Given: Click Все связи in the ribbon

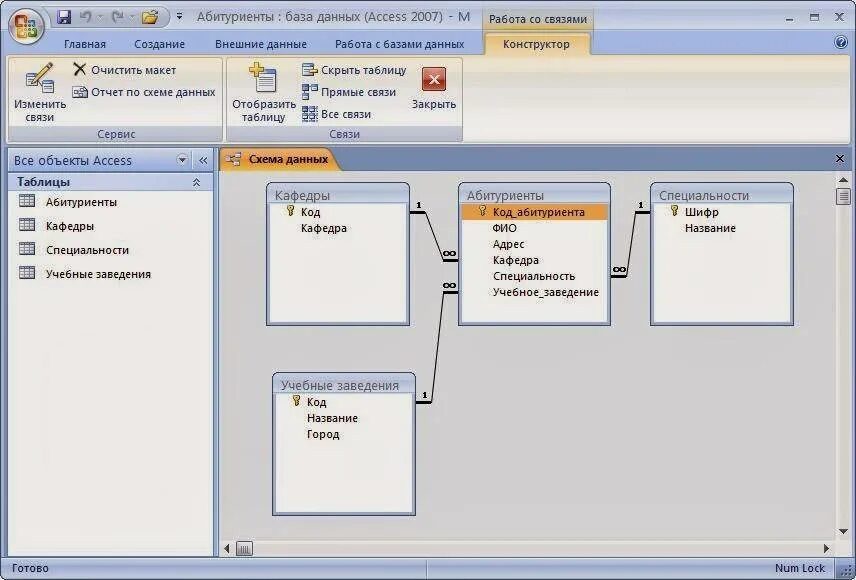Looking at the screenshot, I should click(x=337, y=114).
